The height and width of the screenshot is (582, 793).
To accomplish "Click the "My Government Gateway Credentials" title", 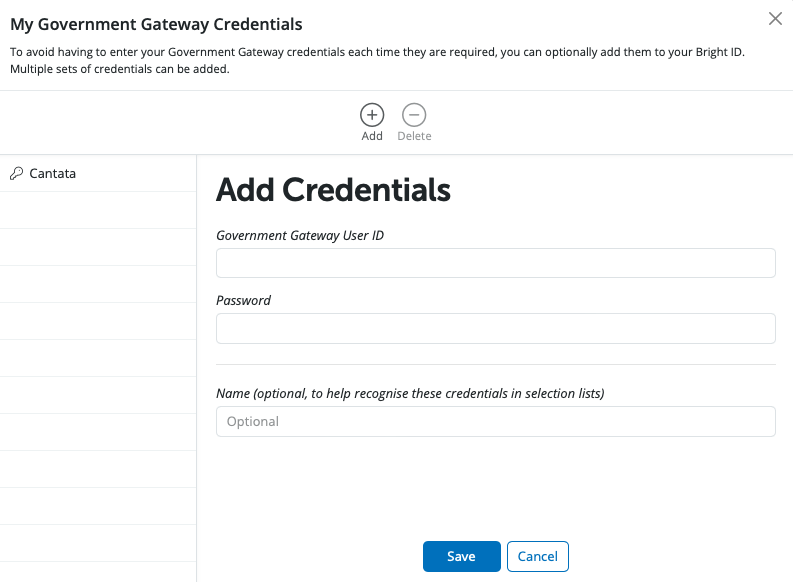I will (156, 23).
